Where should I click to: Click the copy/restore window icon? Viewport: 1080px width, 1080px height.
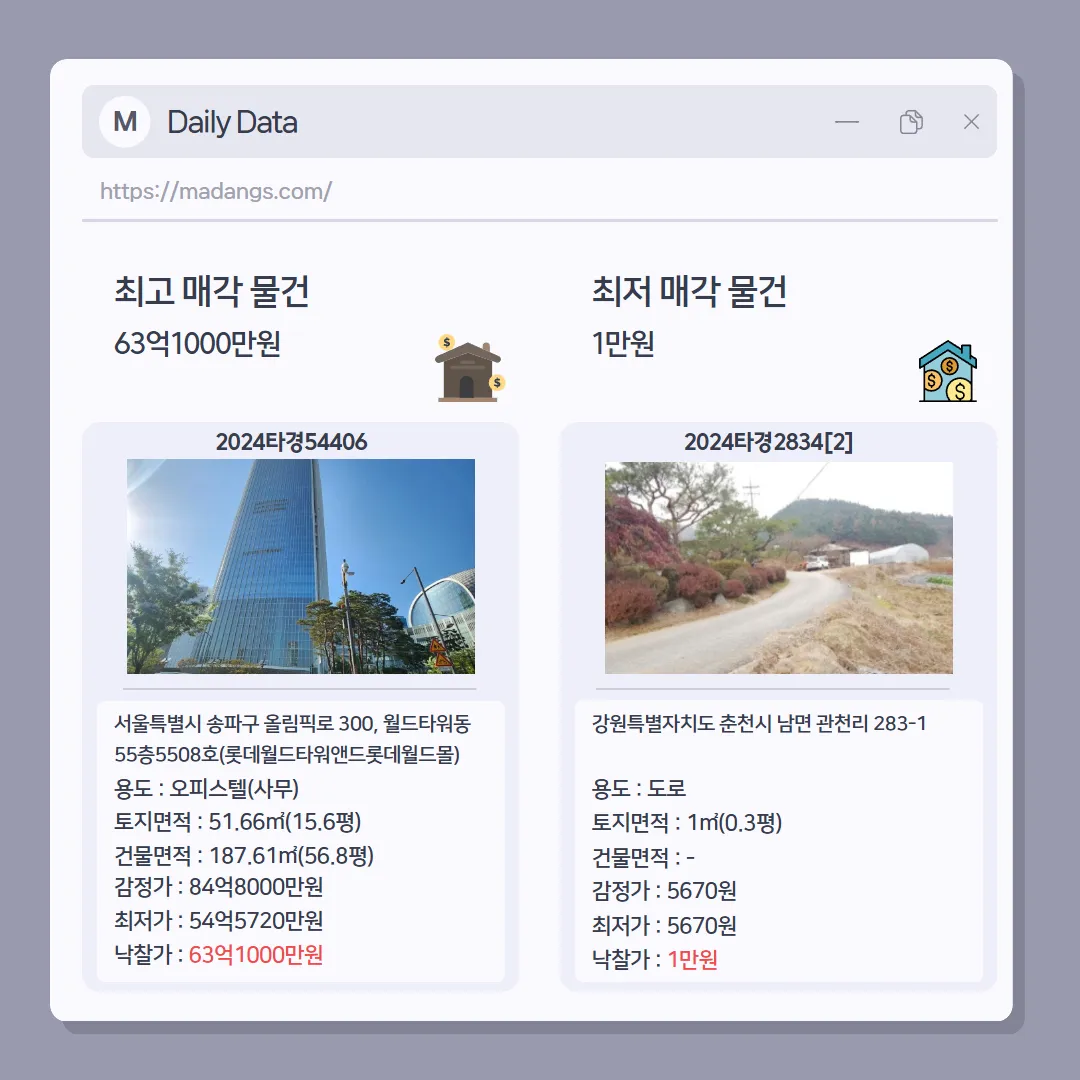tap(911, 122)
